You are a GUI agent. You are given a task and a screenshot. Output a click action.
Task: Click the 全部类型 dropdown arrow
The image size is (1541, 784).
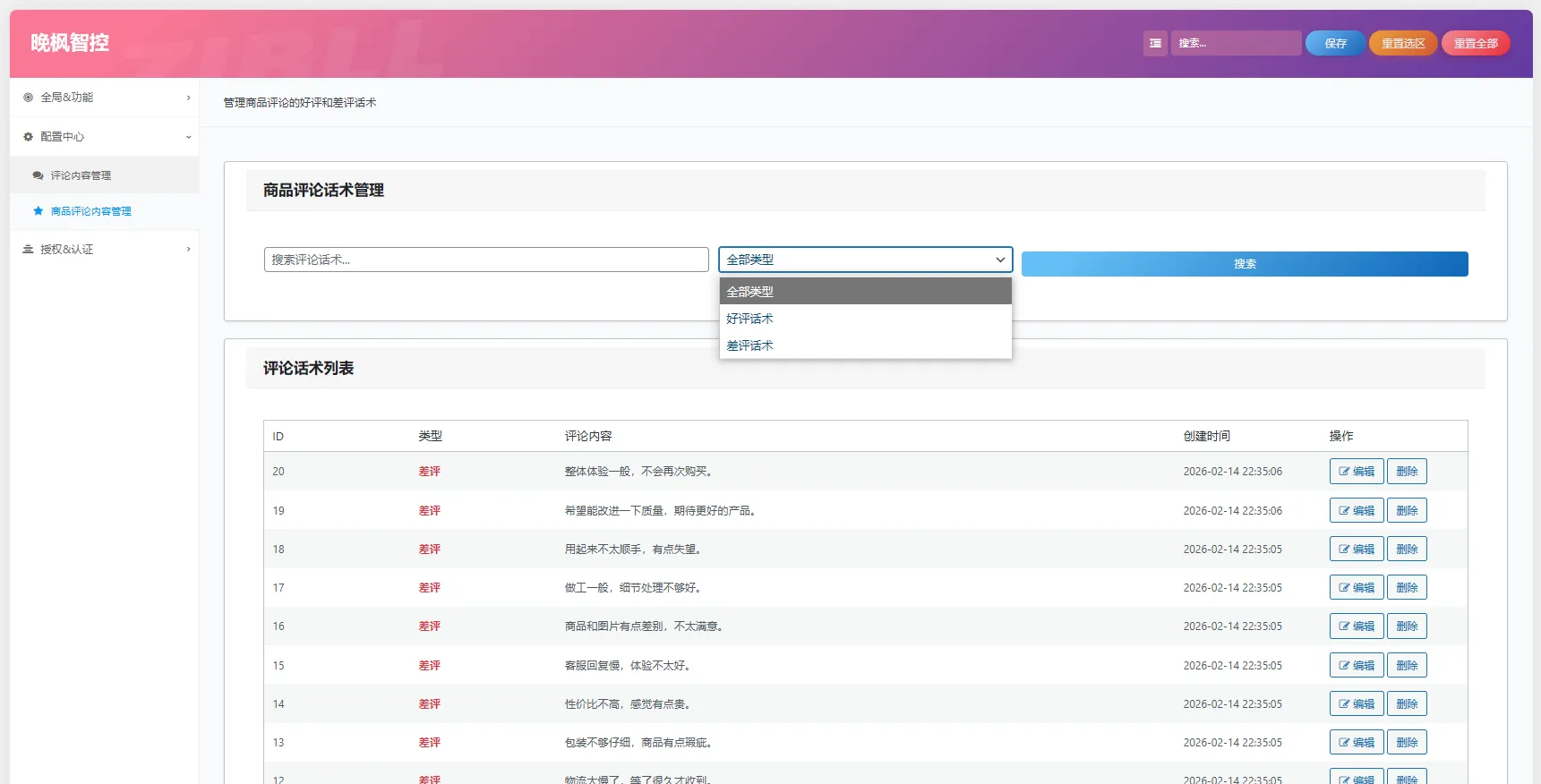(1000, 260)
